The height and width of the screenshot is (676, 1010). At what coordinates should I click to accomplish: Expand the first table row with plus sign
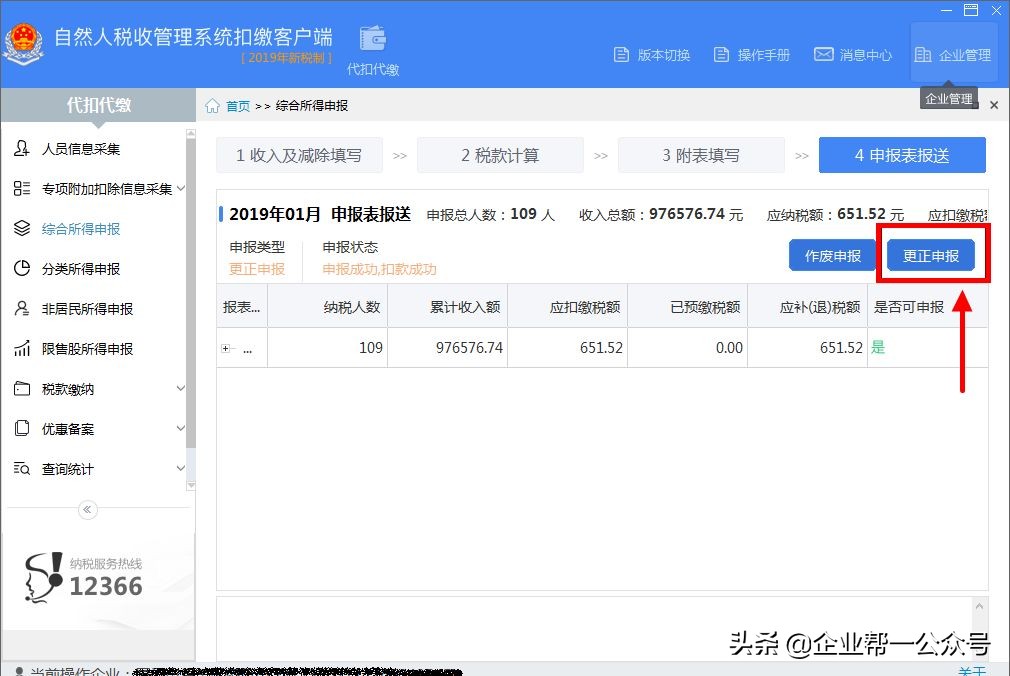pos(228,348)
